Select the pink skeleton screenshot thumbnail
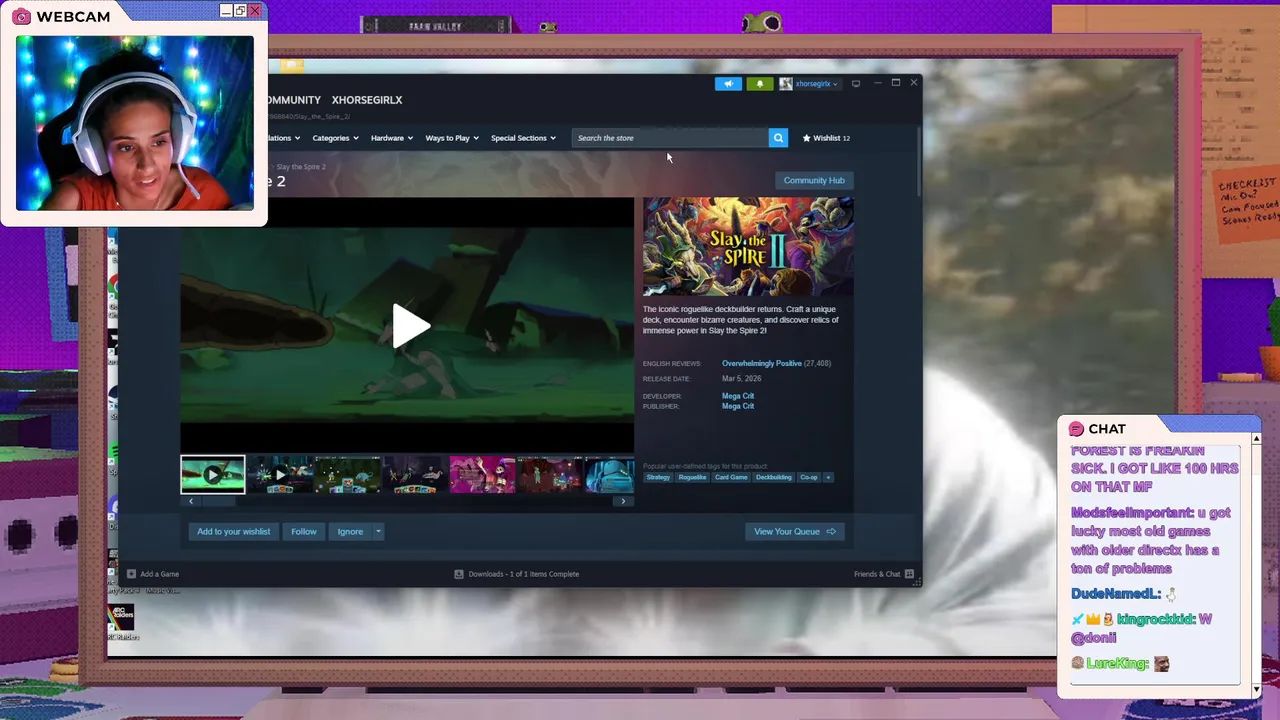This screenshot has height=720, width=1280. [482, 475]
